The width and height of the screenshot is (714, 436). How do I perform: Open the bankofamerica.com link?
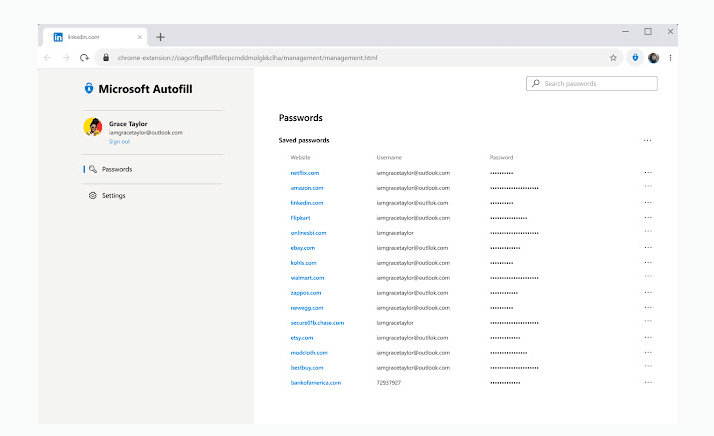(316, 383)
